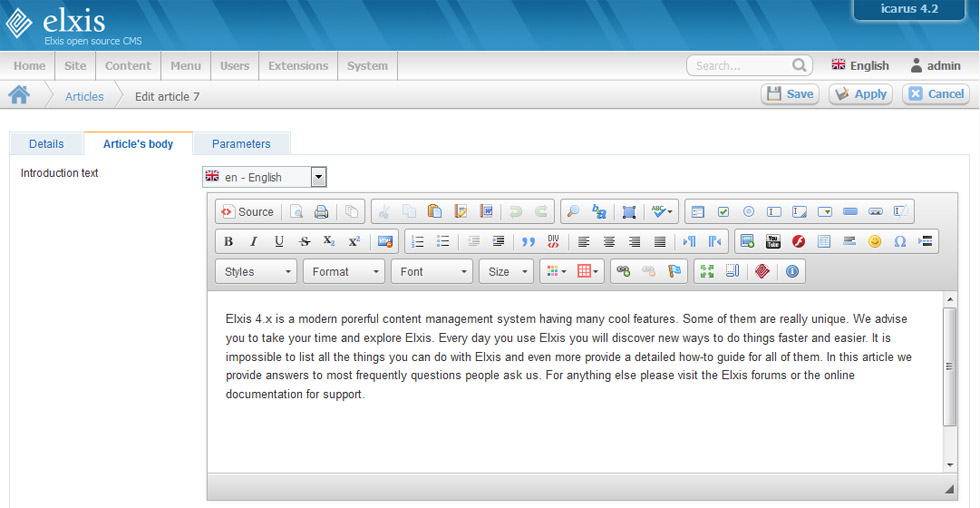Open the admin user menu
The height and width of the screenshot is (508, 980).
(x=936, y=66)
